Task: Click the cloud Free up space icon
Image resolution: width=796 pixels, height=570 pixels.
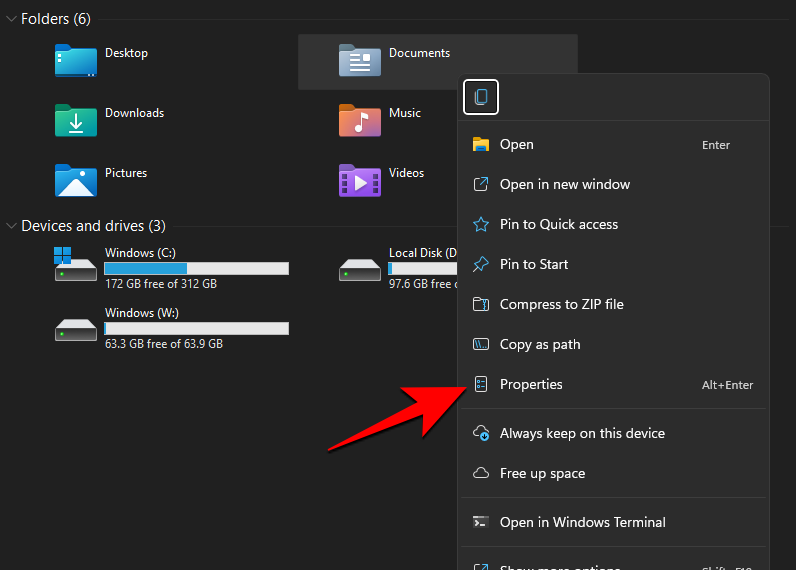Action: [x=481, y=474]
